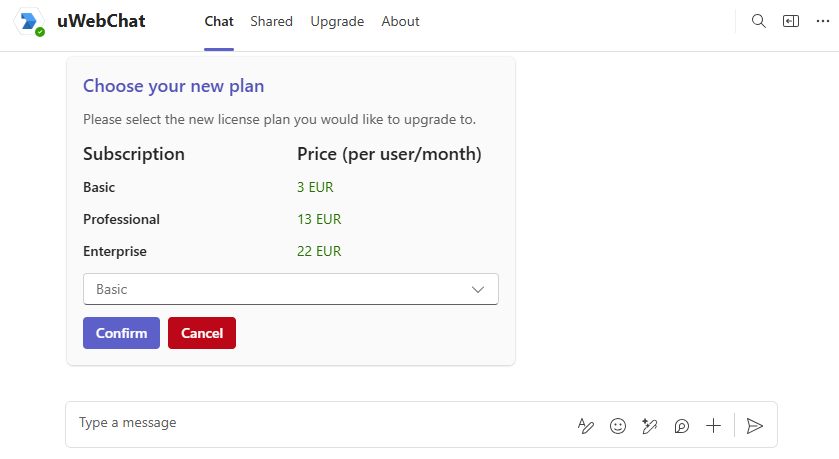
Task: Click the uWebChat app logo icon
Action: pos(29,22)
